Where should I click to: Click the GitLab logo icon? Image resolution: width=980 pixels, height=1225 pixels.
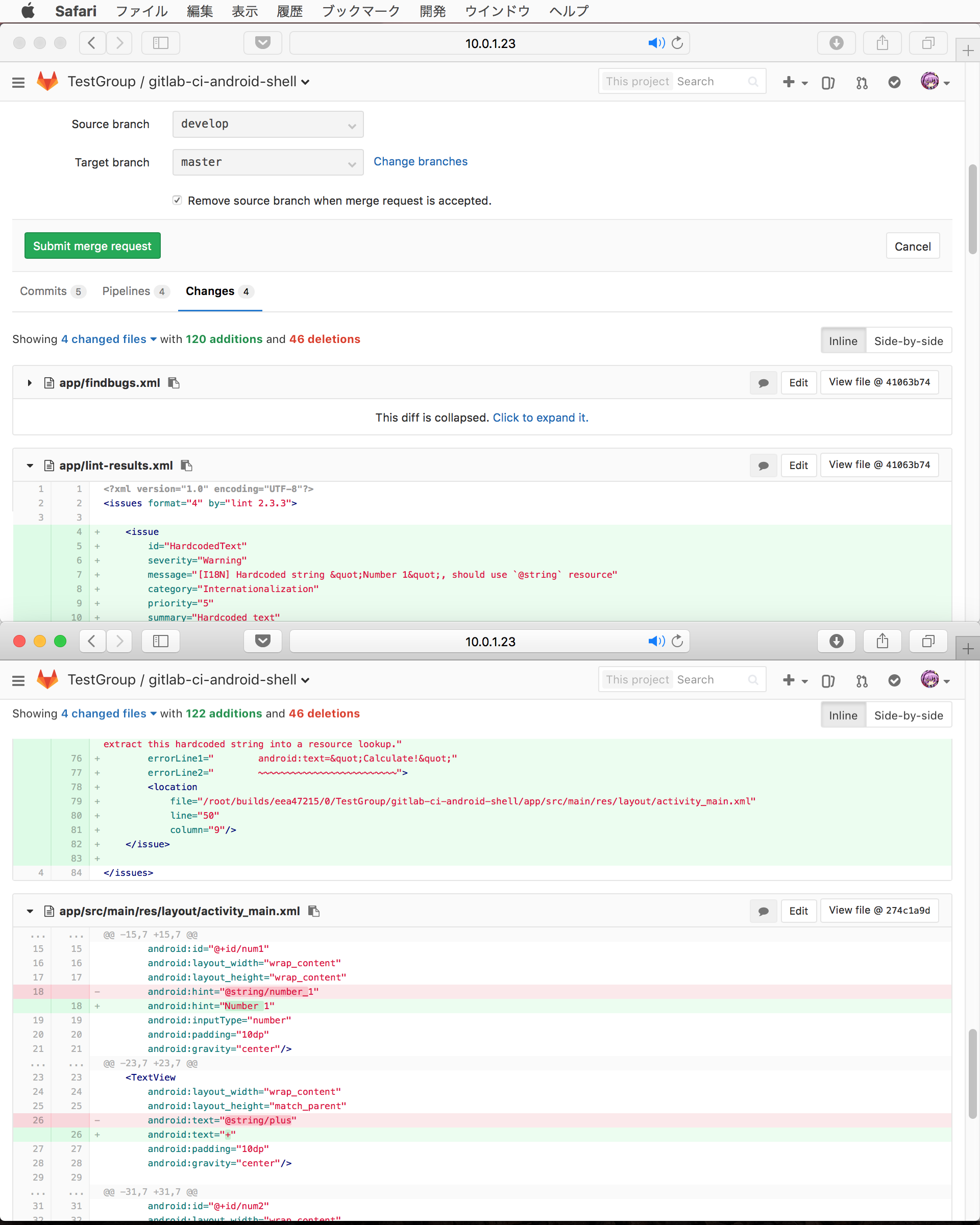pyautogui.click(x=47, y=81)
